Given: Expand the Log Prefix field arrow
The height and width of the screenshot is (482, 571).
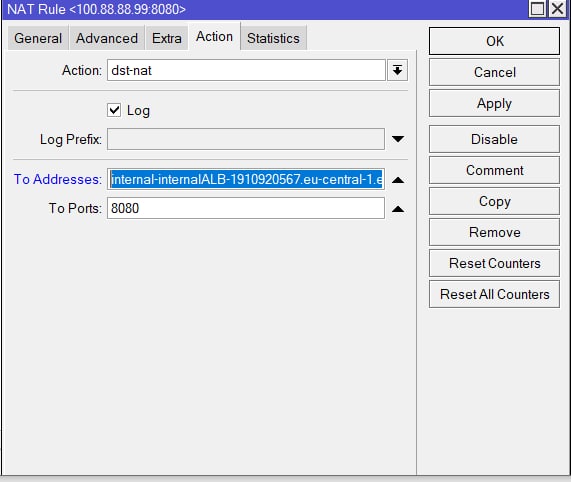Looking at the screenshot, I should 398,139.
